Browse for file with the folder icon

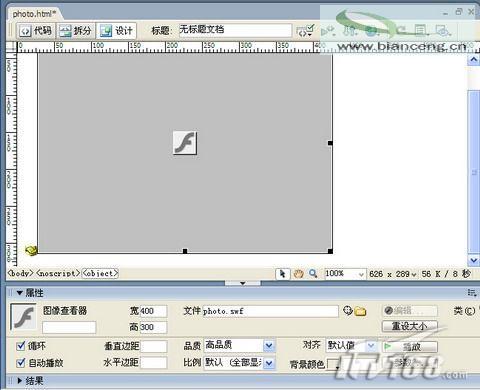(x=360, y=311)
